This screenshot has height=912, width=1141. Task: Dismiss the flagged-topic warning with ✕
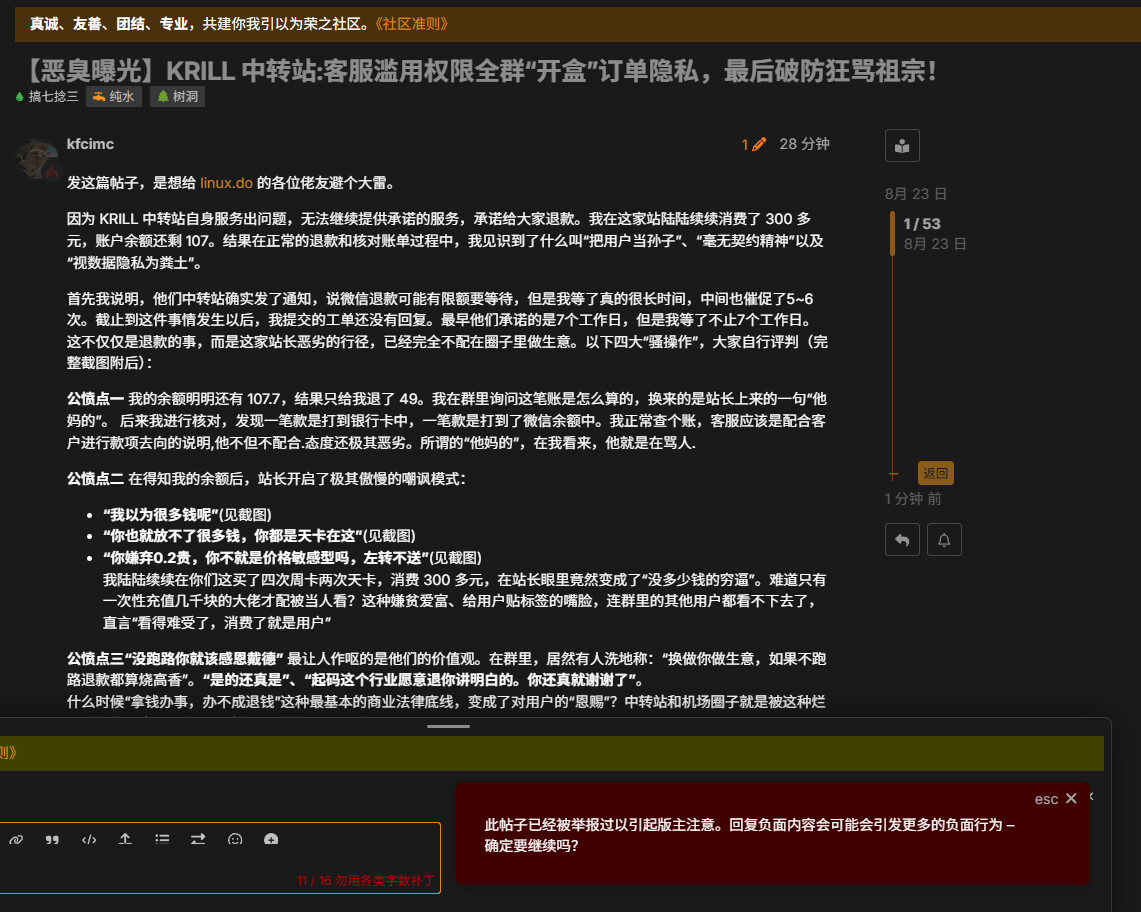1071,798
